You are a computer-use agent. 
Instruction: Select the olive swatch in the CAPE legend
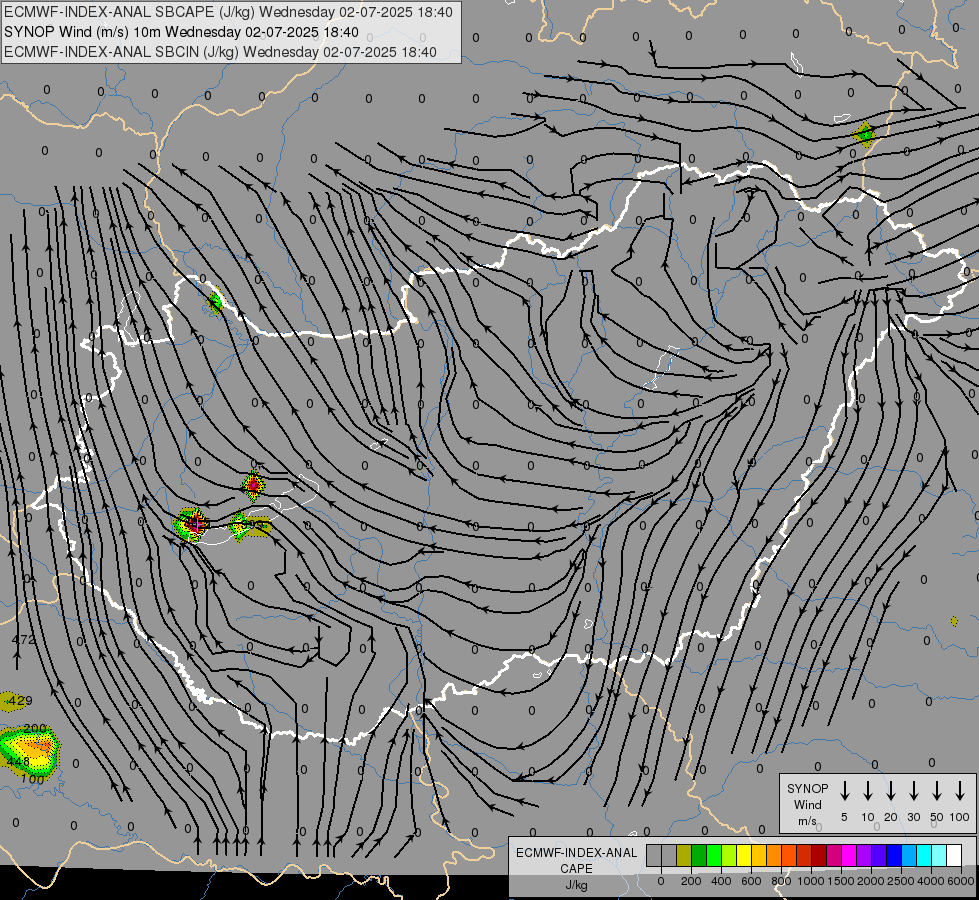tap(684, 855)
